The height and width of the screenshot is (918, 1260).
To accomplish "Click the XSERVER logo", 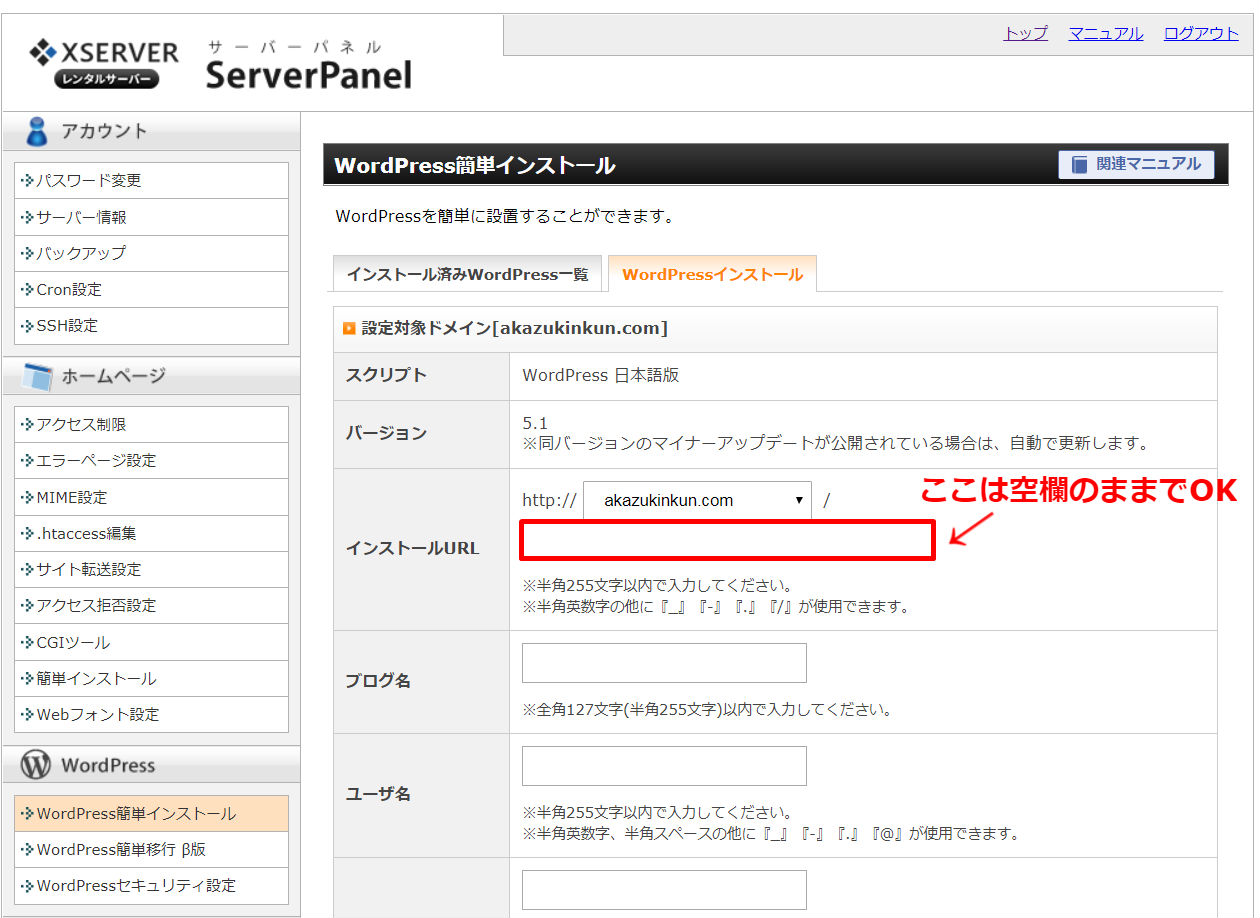I will (104, 63).
